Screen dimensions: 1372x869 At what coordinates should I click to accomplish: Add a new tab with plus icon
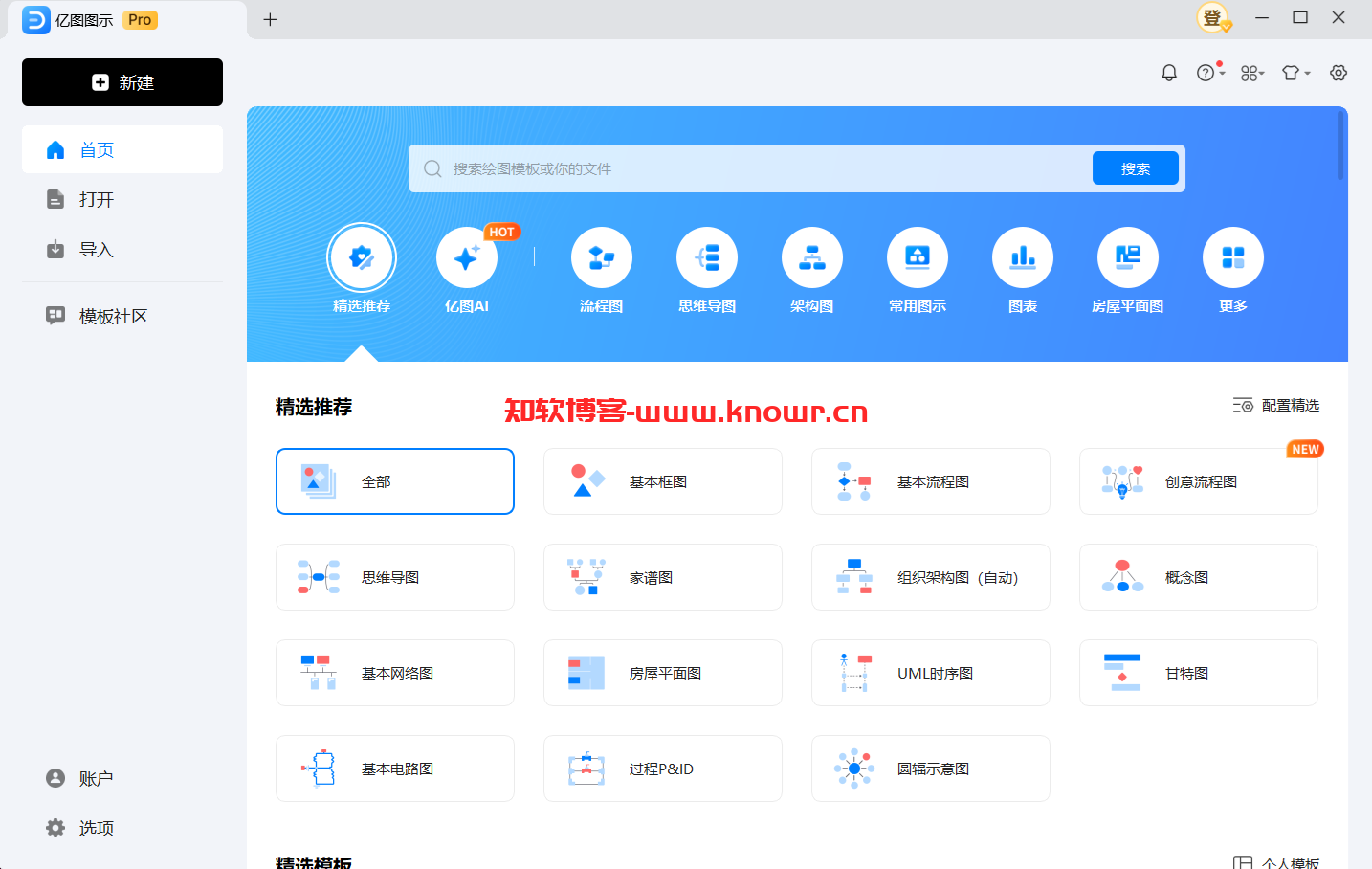[271, 19]
